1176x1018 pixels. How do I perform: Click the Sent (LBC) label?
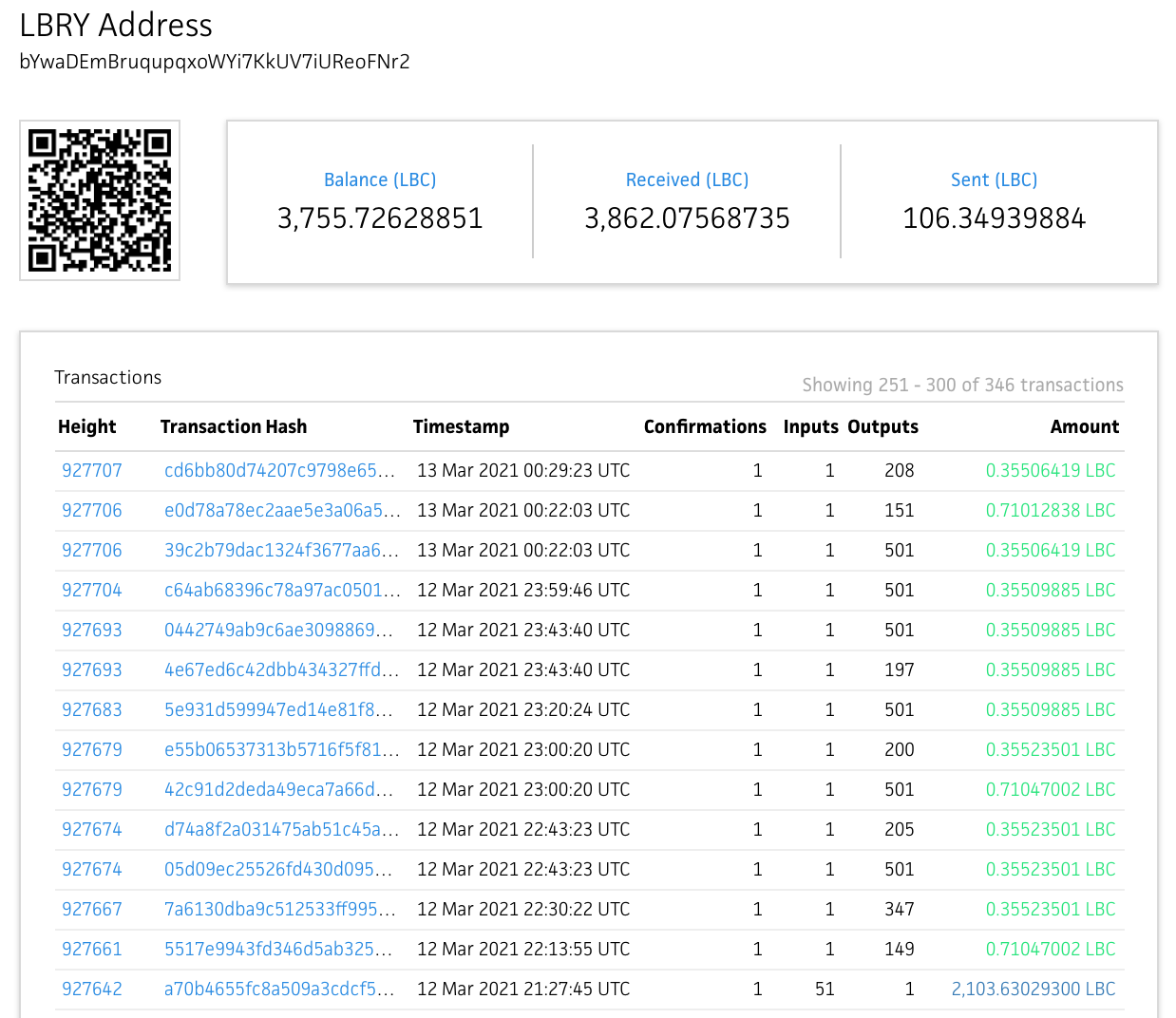pyautogui.click(x=994, y=179)
